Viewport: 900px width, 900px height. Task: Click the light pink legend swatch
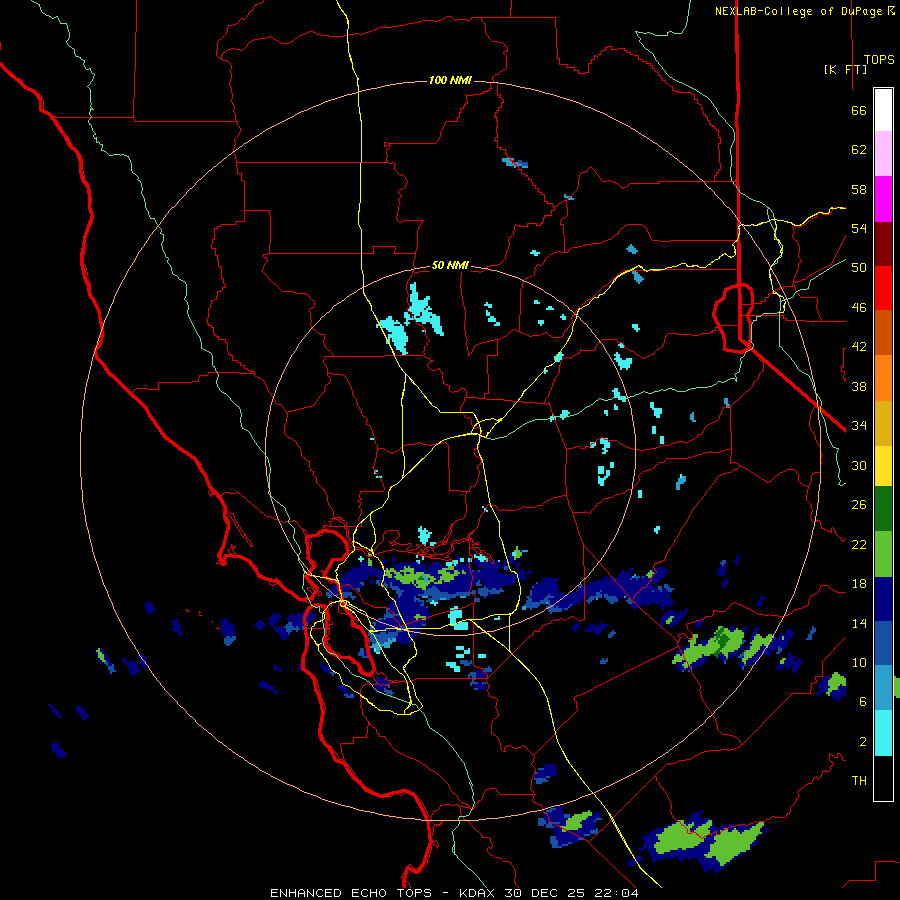[x=883, y=154]
